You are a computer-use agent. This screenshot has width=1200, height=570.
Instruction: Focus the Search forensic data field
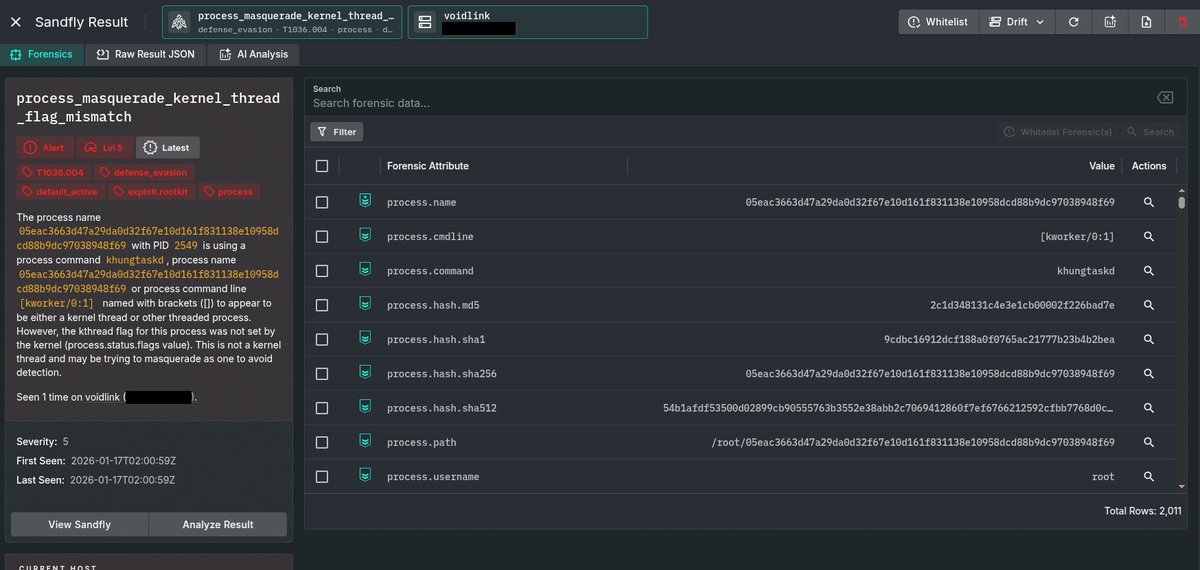728,103
